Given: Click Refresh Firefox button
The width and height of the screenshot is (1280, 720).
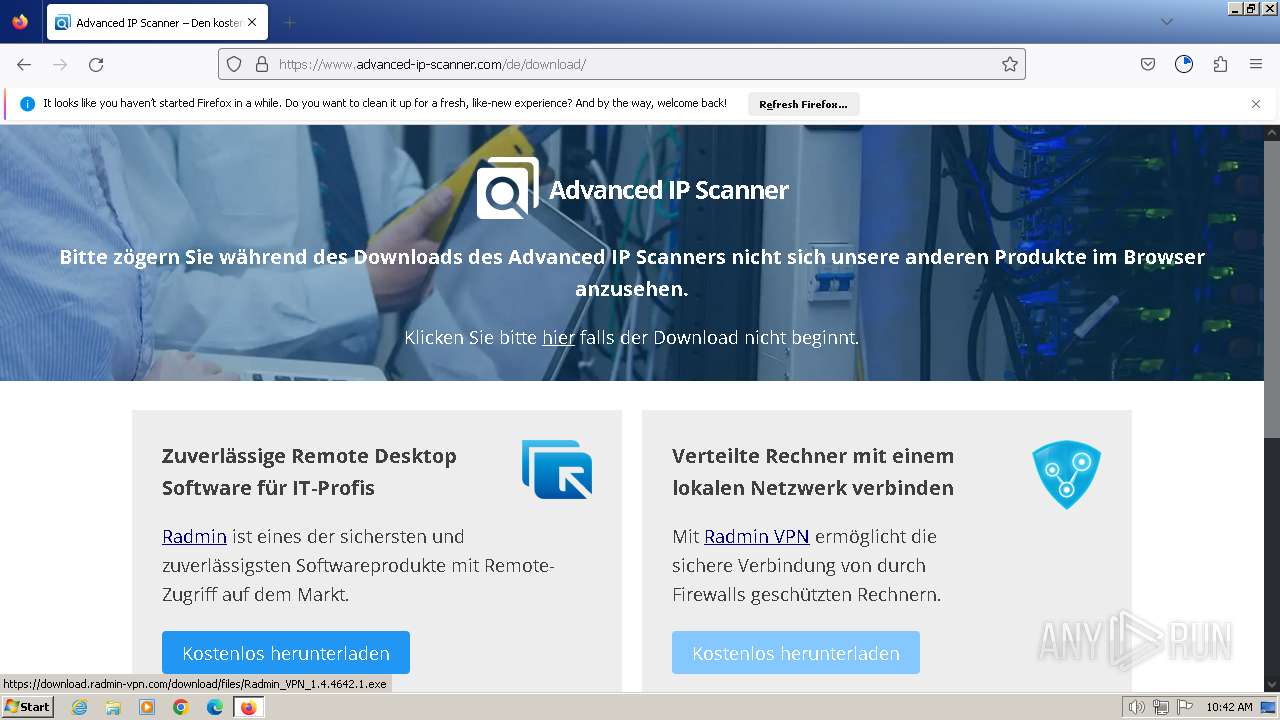Looking at the screenshot, I should tap(803, 104).
